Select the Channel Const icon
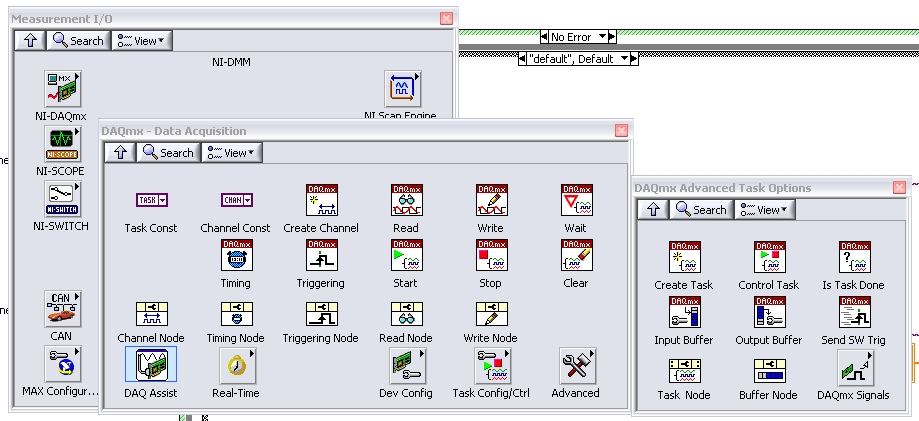This screenshot has width=919, height=421. [x=237, y=200]
